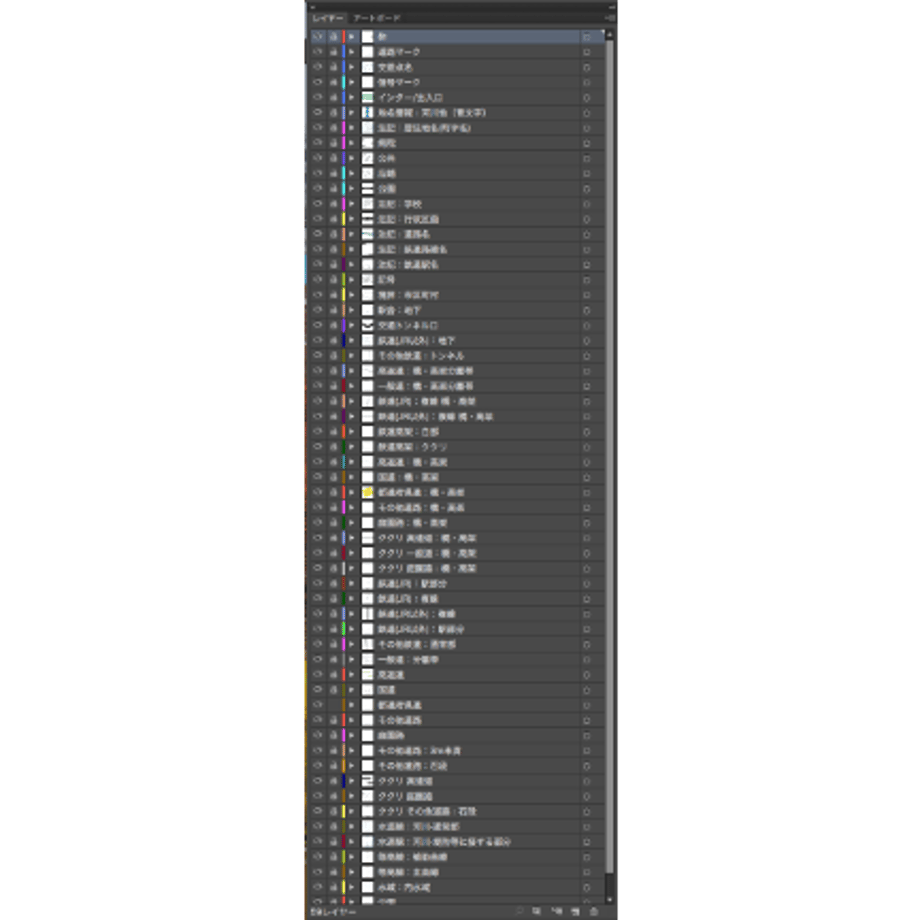920x920 pixels.
Task: Select the 国道 layer name
Action: (x=387, y=690)
